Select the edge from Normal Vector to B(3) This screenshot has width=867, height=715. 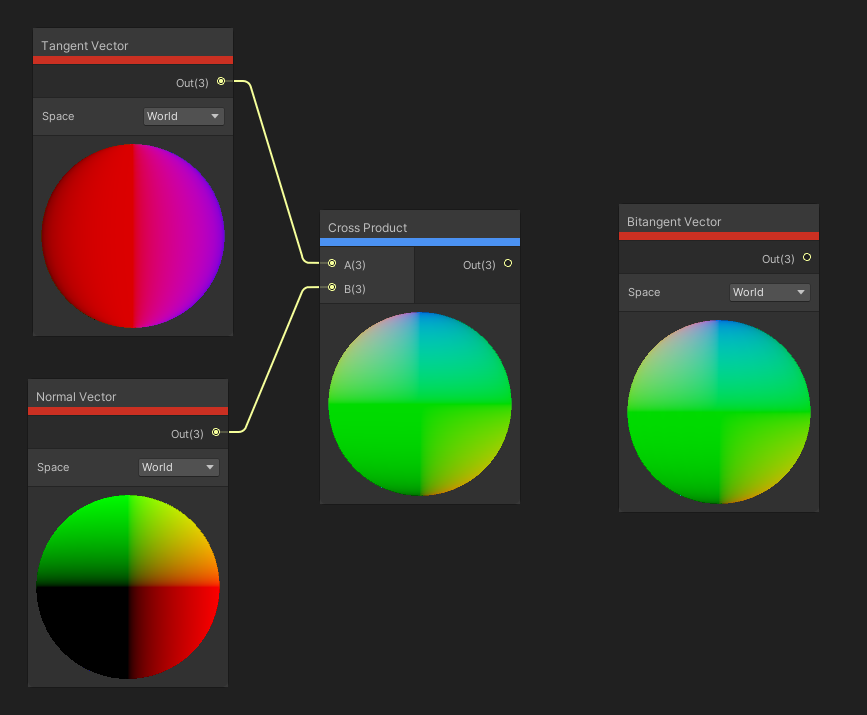coord(273,360)
